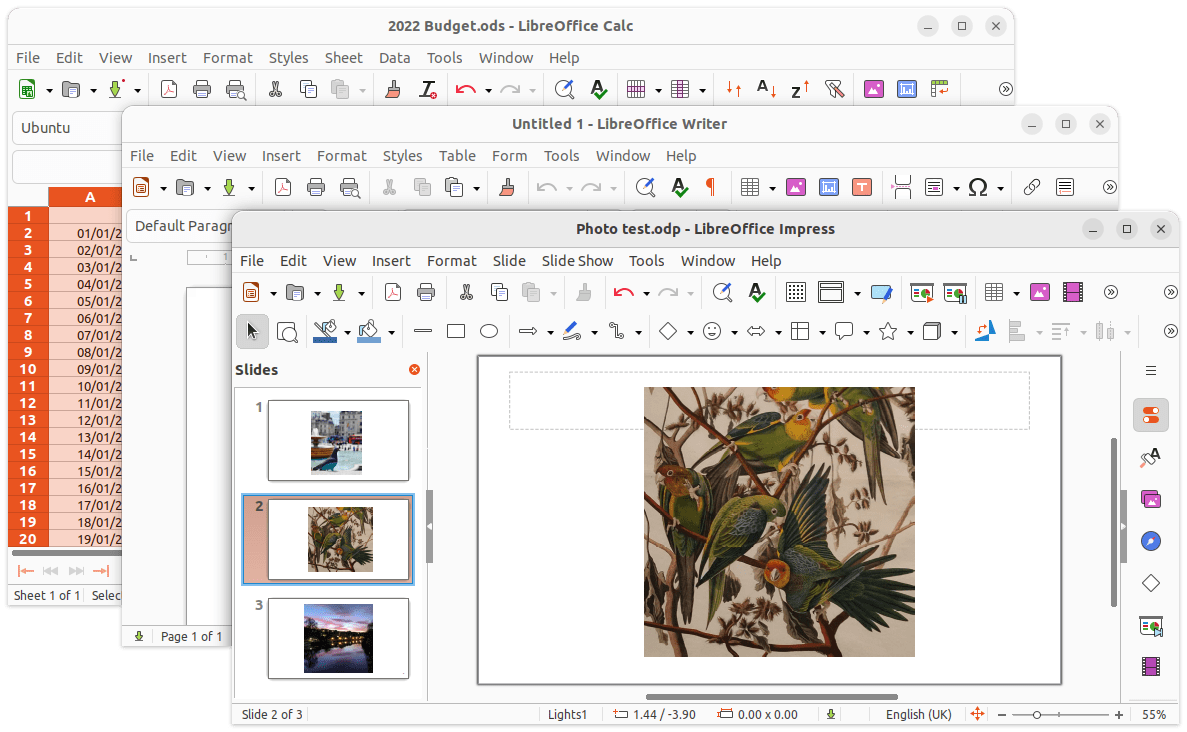1187x732 pixels.
Task: Open the Data menu in Calc
Action: (394, 58)
